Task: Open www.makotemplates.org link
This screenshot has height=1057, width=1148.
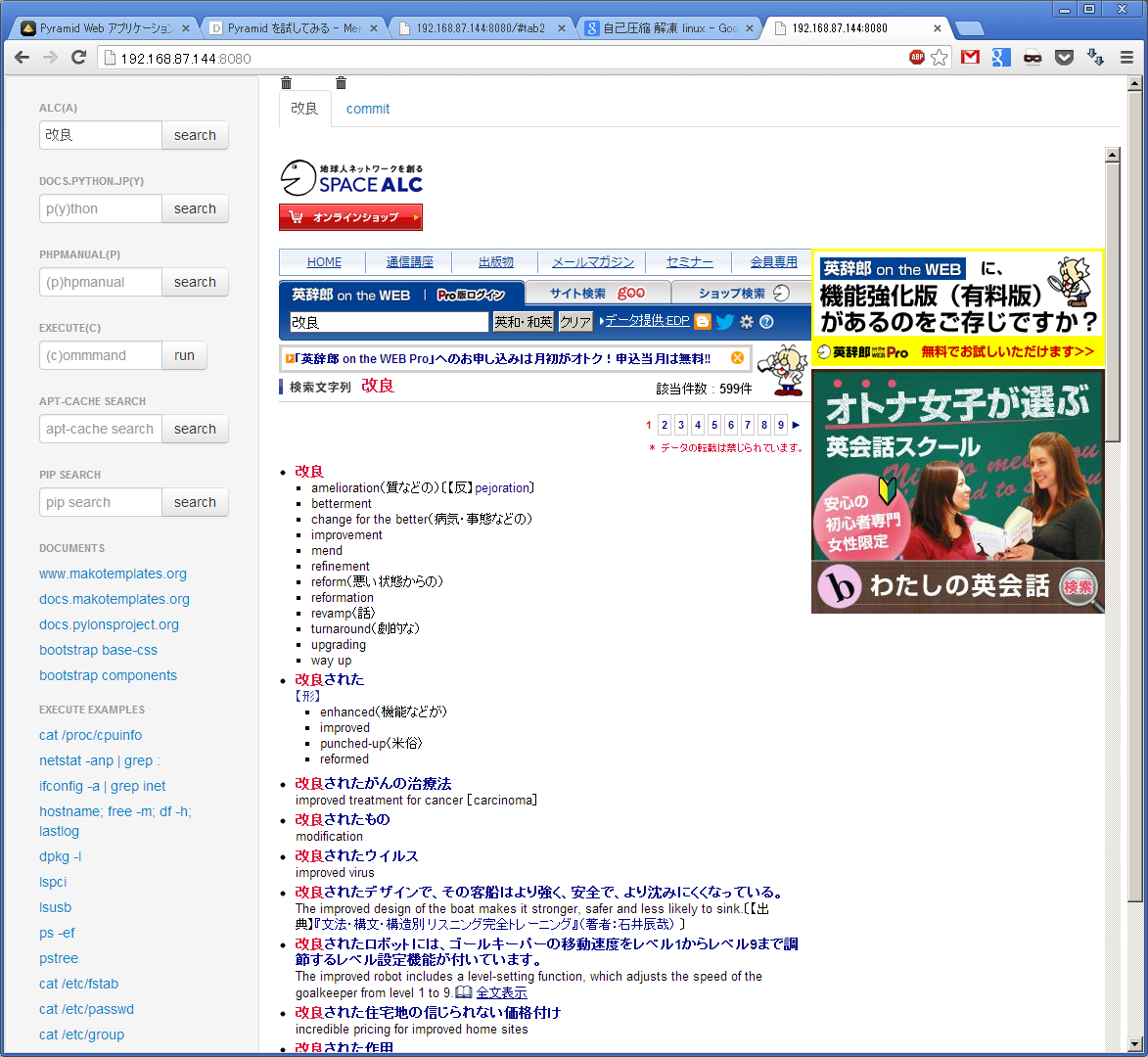Action: [113, 574]
